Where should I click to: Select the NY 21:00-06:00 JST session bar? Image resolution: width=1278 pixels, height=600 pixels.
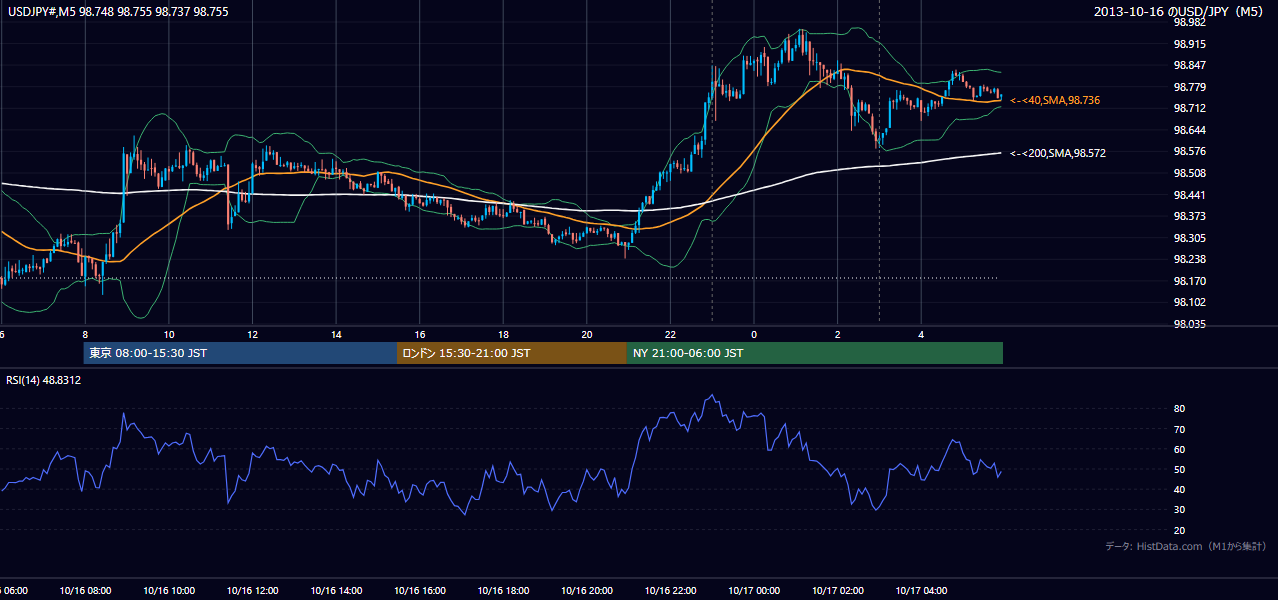(815, 353)
